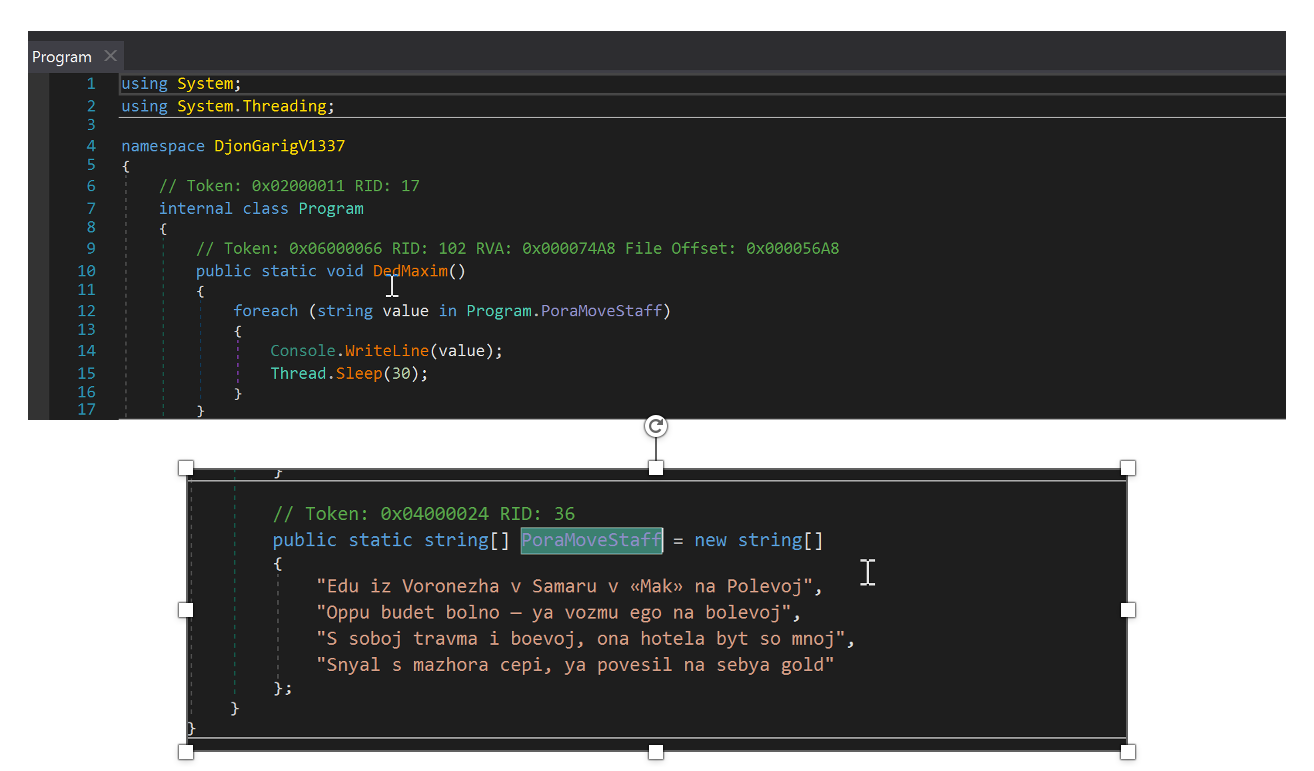Switch to the Program tab
The height and width of the screenshot is (771, 1314).
(62, 57)
